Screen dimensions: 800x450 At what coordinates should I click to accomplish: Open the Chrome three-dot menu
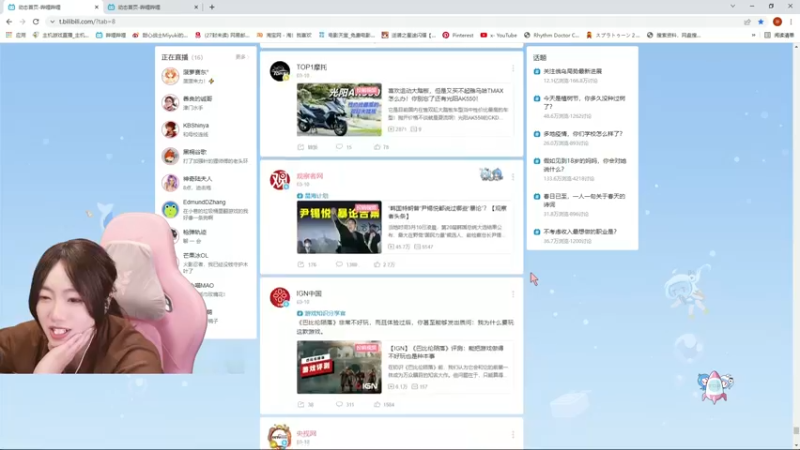pyautogui.click(x=791, y=22)
